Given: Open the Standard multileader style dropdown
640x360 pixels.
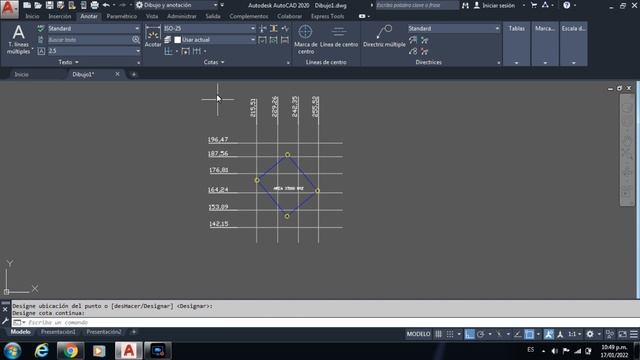Looking at the screenshot, I should pos(454,28).
